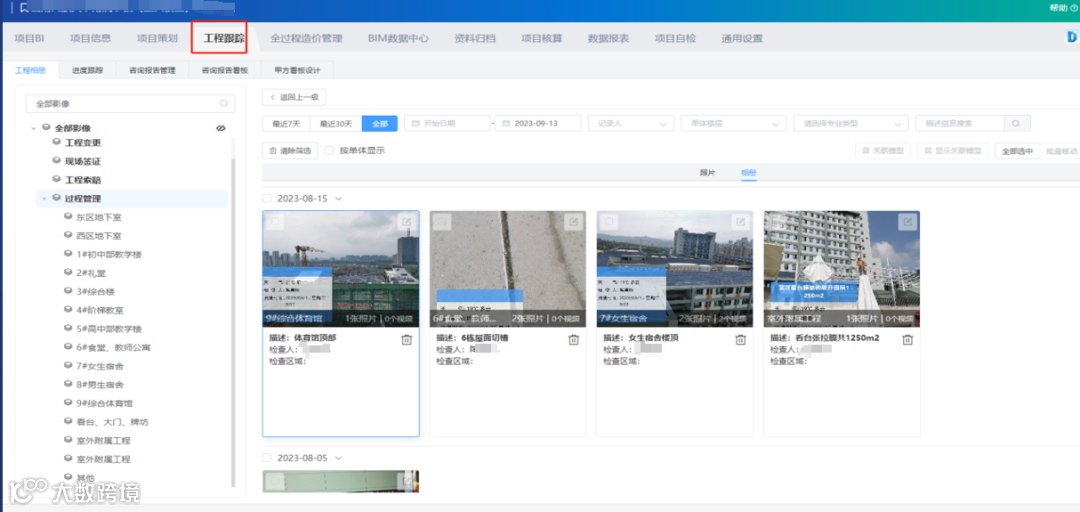This screenshot has height=512, width=1080.
Task: Delete the 6栋屋面切槽 album card
Action: tap(574, 340)
